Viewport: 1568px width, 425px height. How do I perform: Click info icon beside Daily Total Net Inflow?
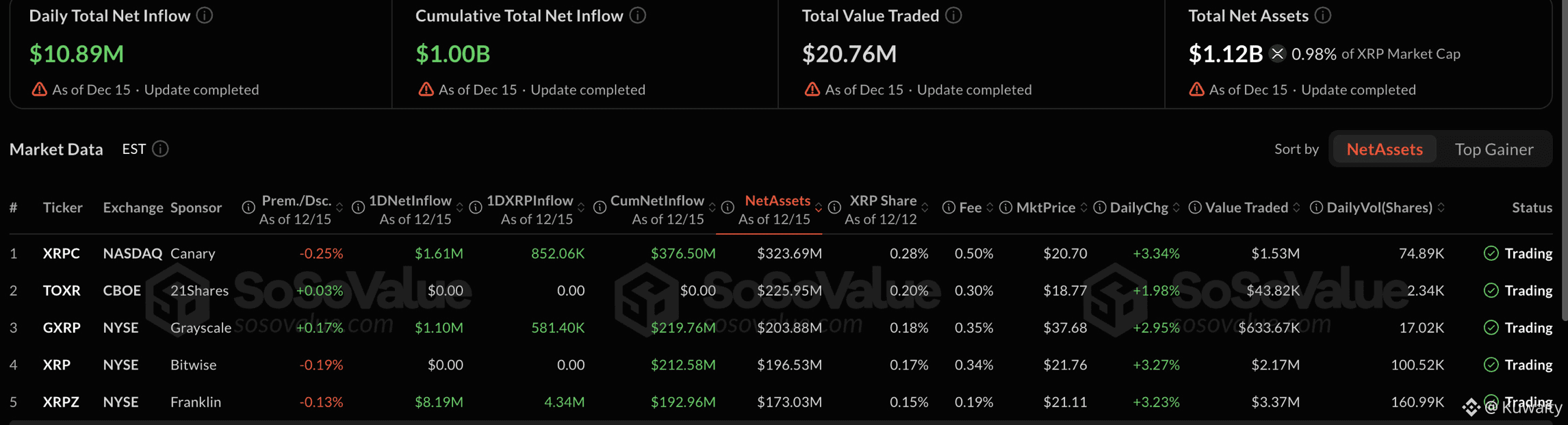pyautogui.click(x=205, y=15)
